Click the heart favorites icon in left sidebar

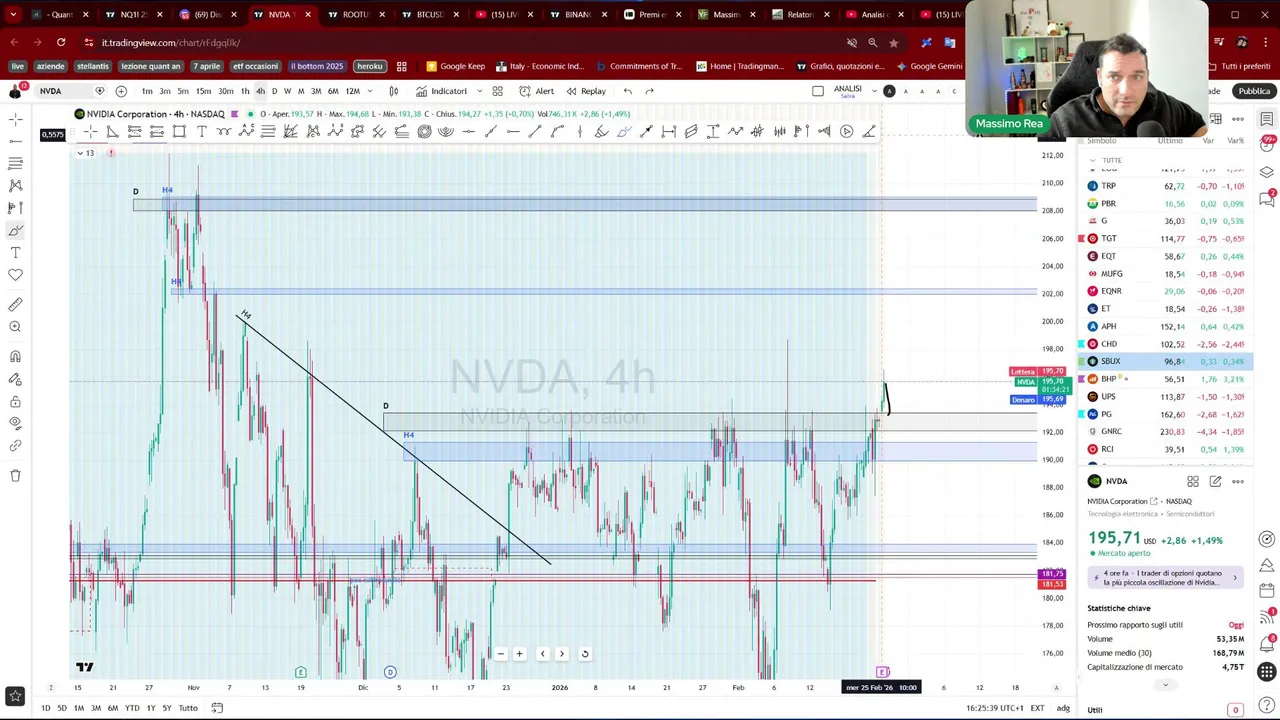tap(15, 275)
